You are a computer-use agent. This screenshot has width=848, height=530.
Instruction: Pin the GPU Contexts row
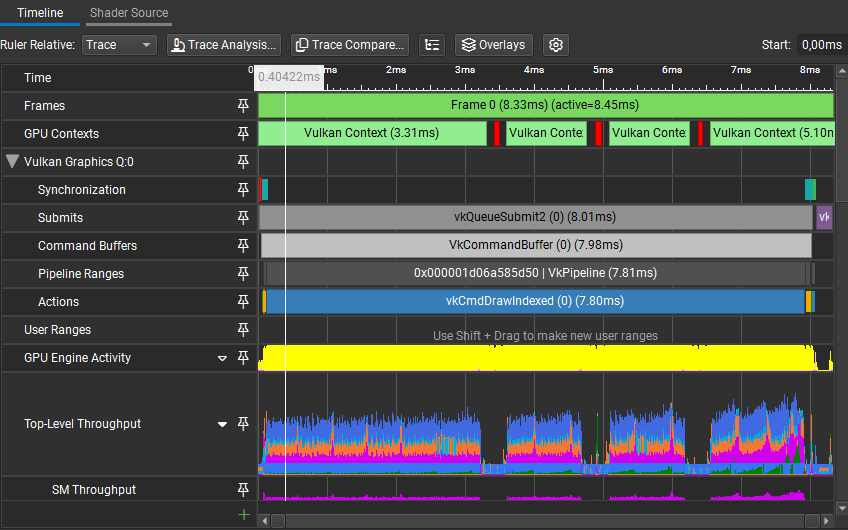click(242, 134)
